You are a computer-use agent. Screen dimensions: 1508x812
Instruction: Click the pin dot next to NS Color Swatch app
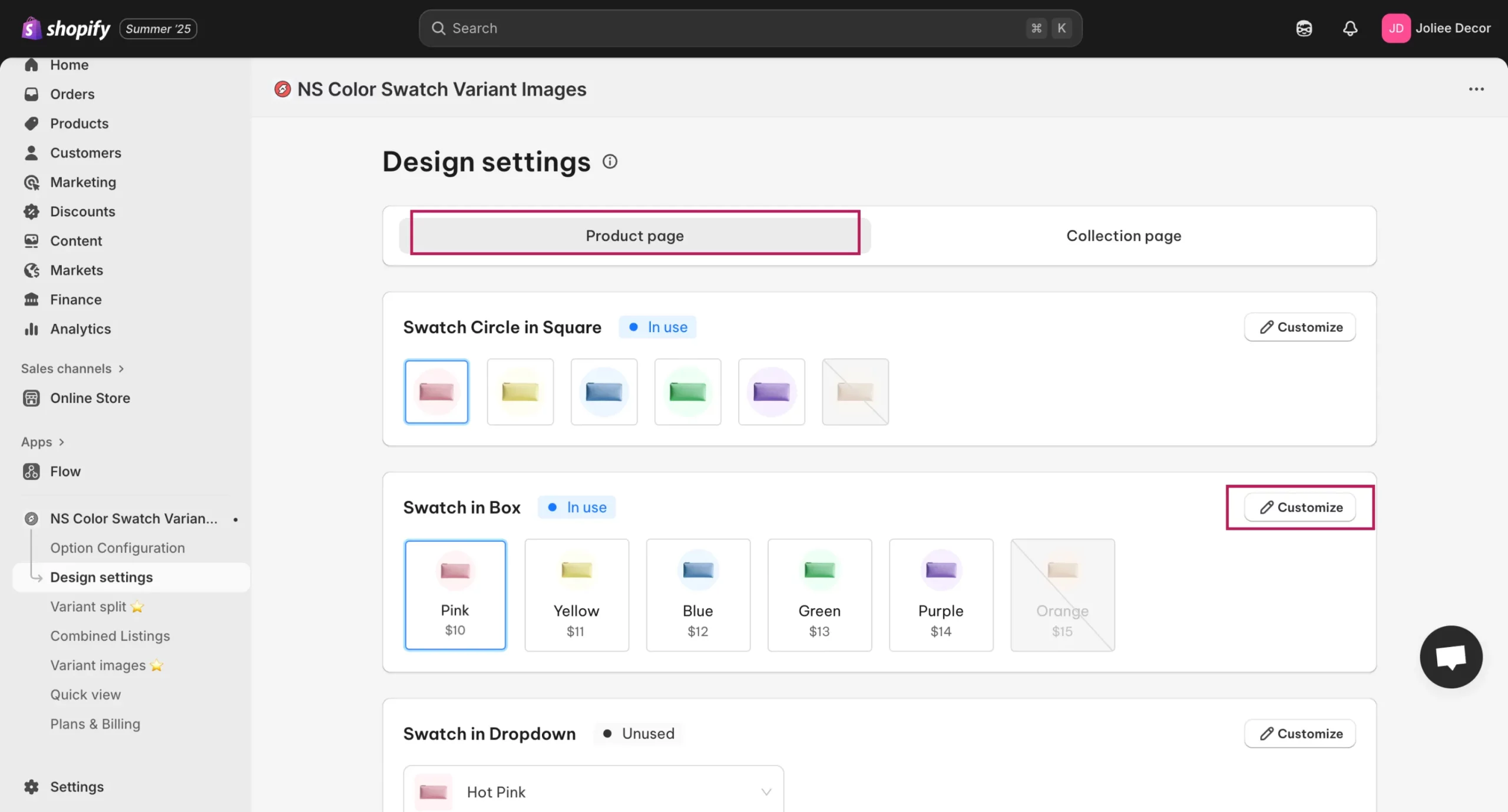(236, 519)
